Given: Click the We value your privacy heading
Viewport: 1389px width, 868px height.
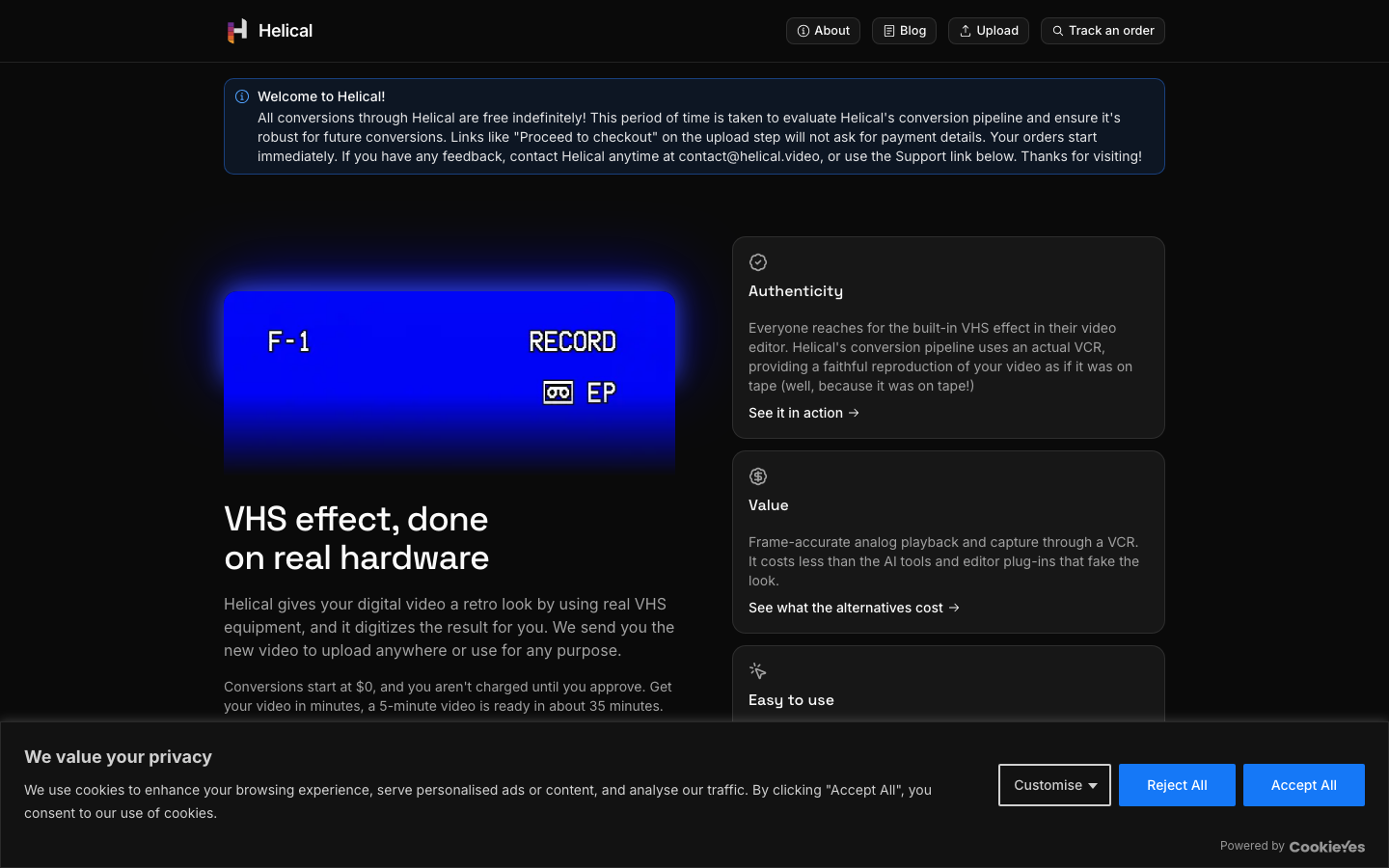Looking at the screenshot, I should click(118, 757).
